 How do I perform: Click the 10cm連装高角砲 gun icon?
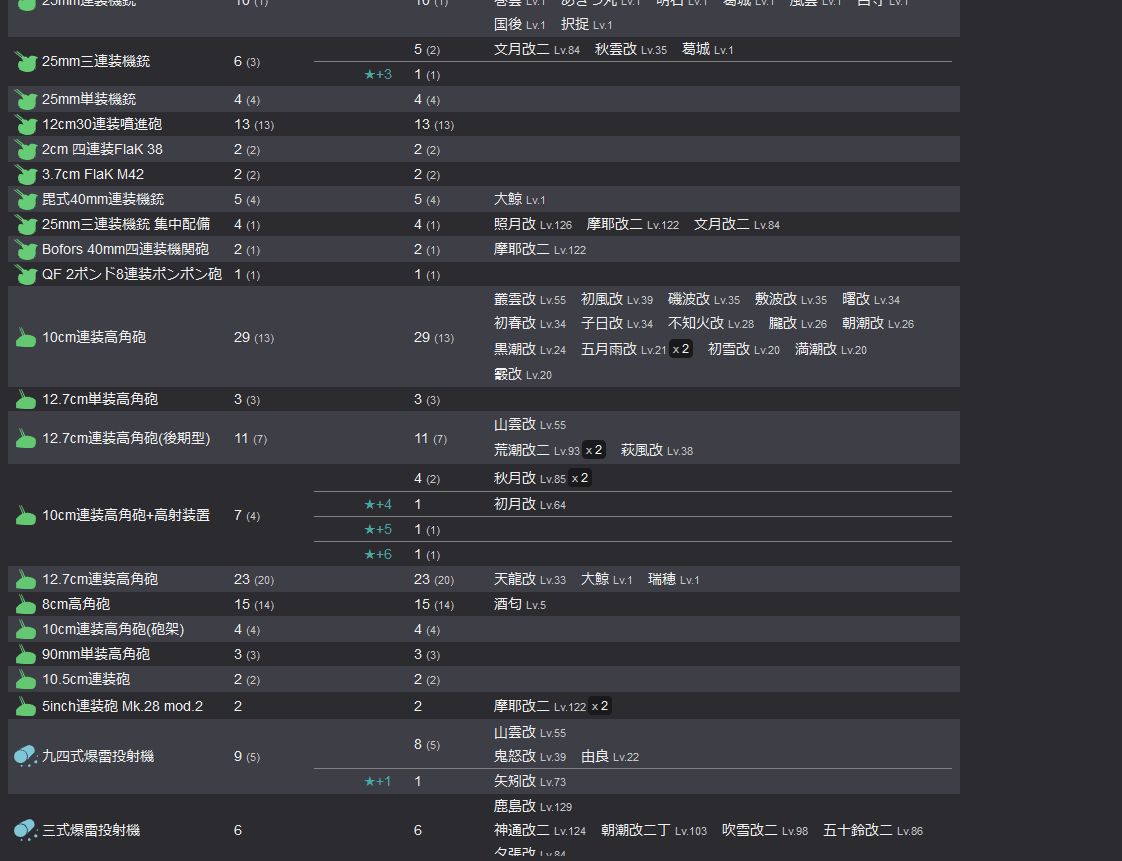click(26, 337)
